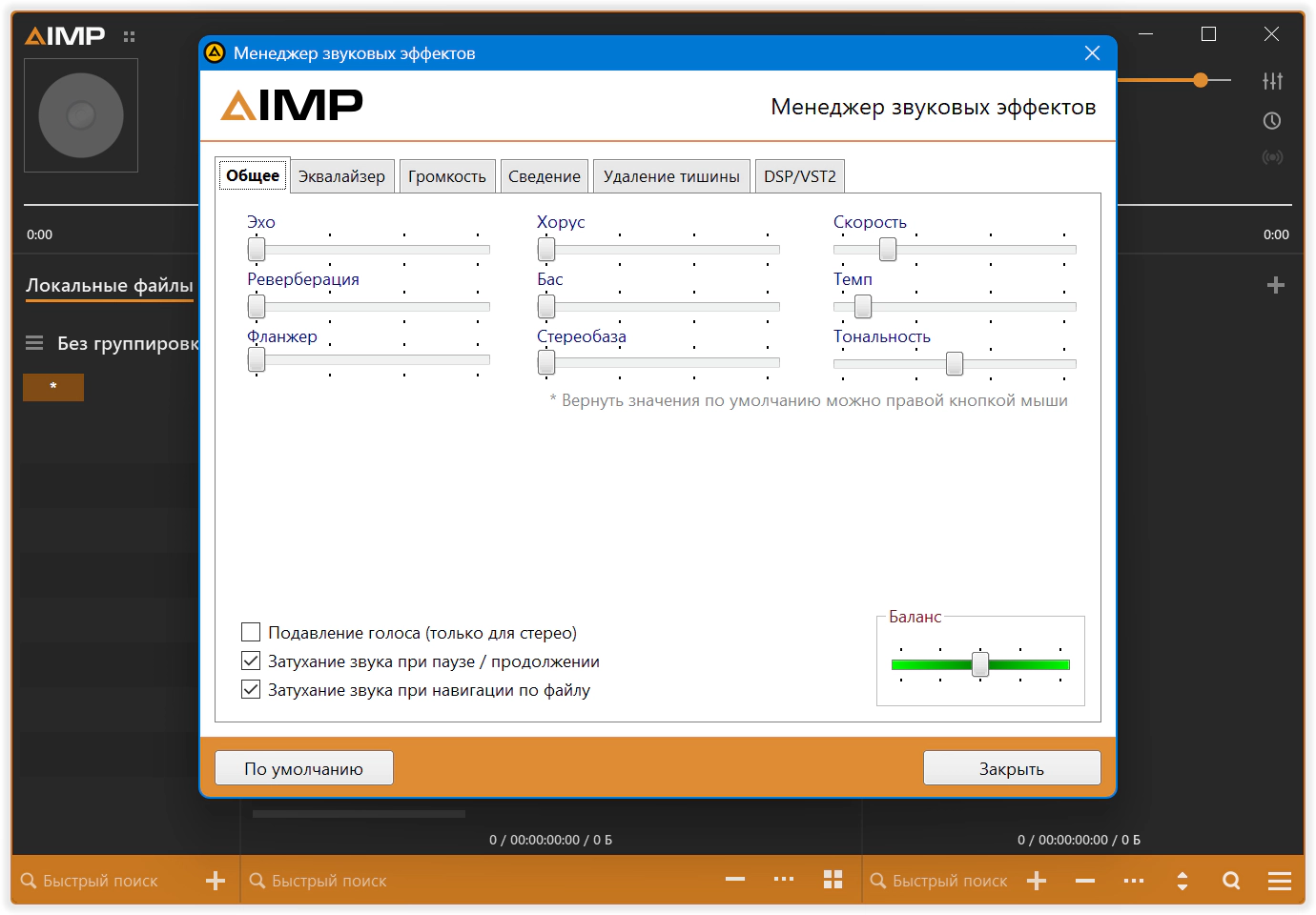Click the plus icon in right bottom toolbar

[x=1037, y=881]
